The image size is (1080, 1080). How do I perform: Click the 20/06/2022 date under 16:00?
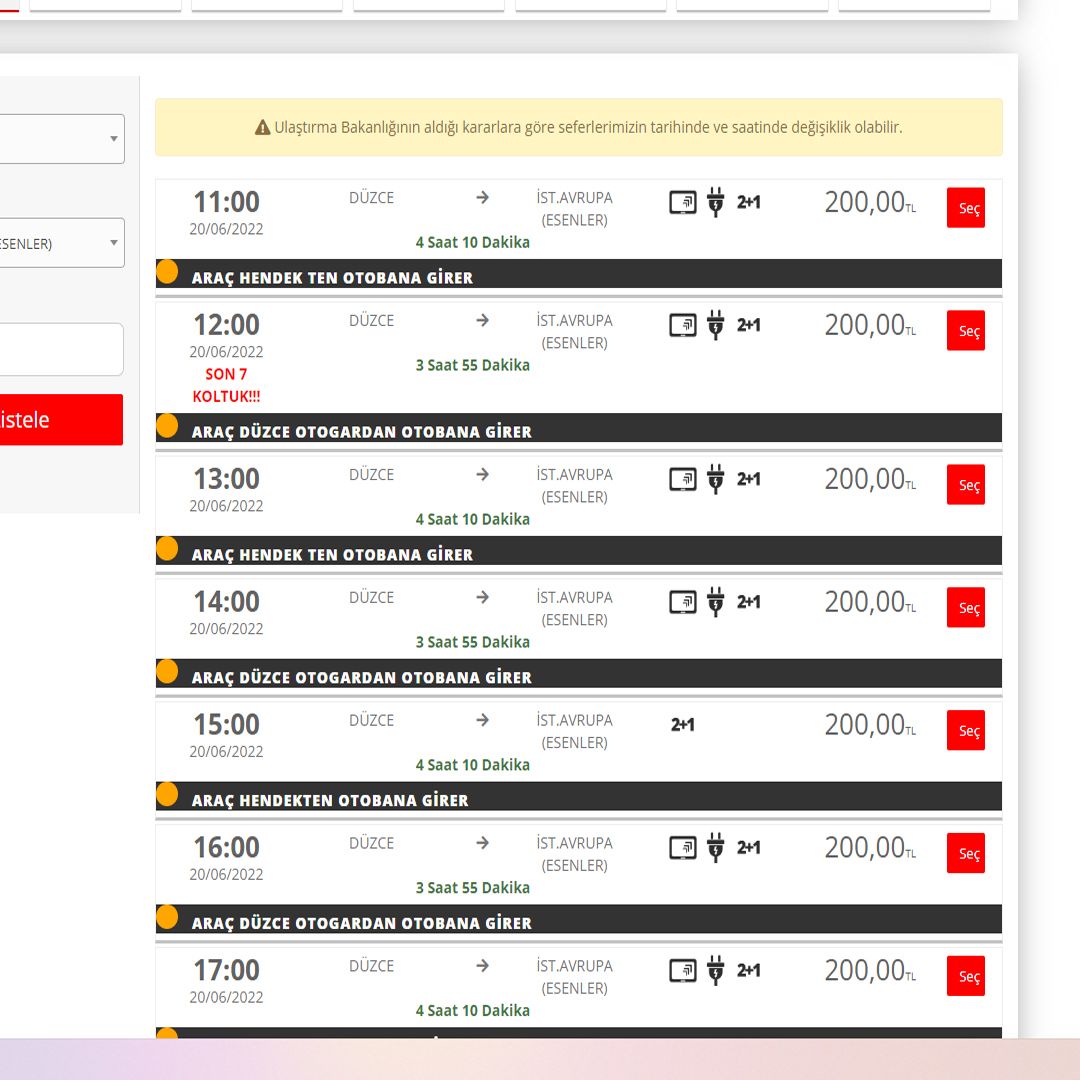coord(227,874)
